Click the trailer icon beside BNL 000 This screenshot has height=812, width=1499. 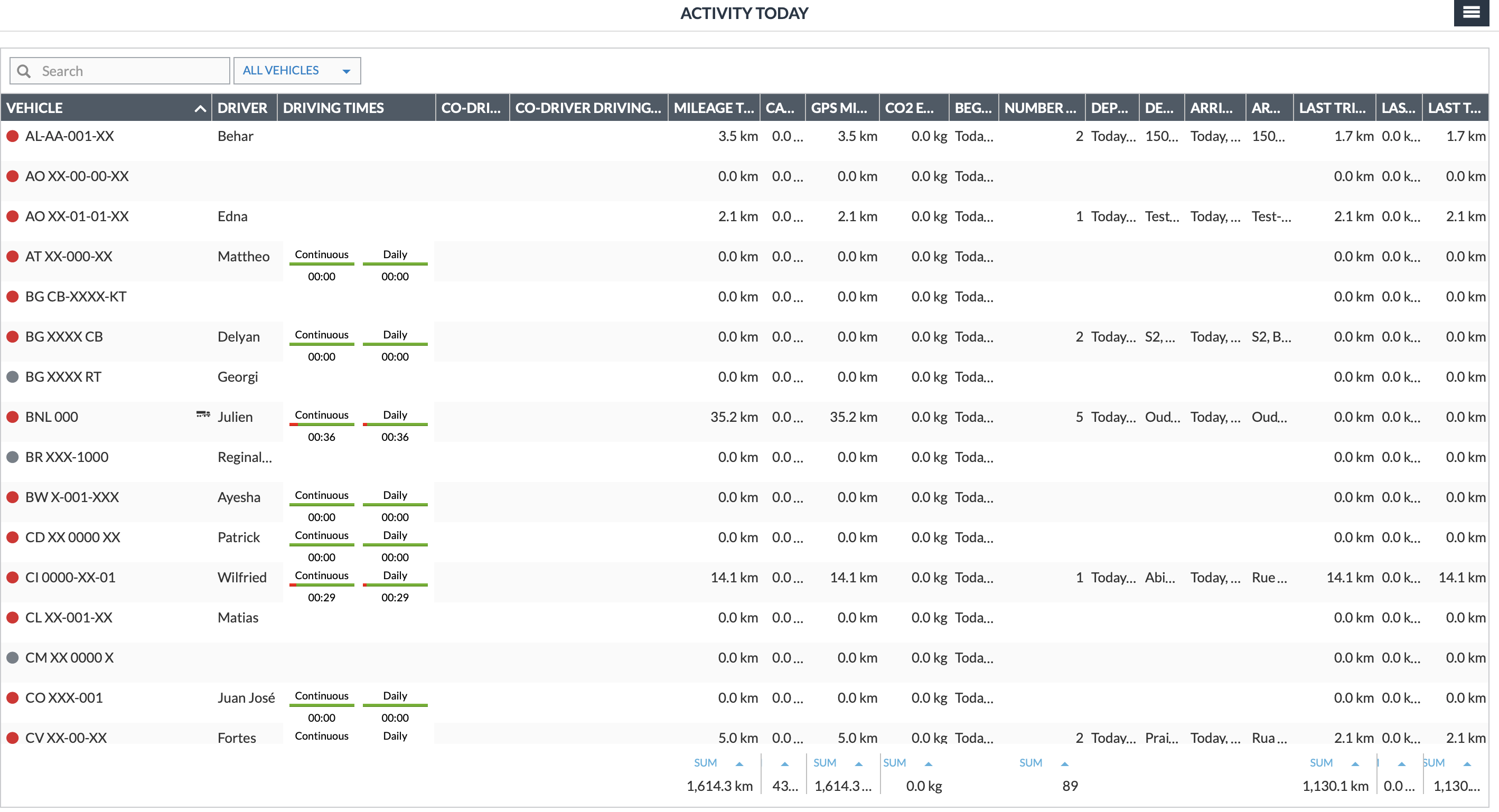pos(202,414)
